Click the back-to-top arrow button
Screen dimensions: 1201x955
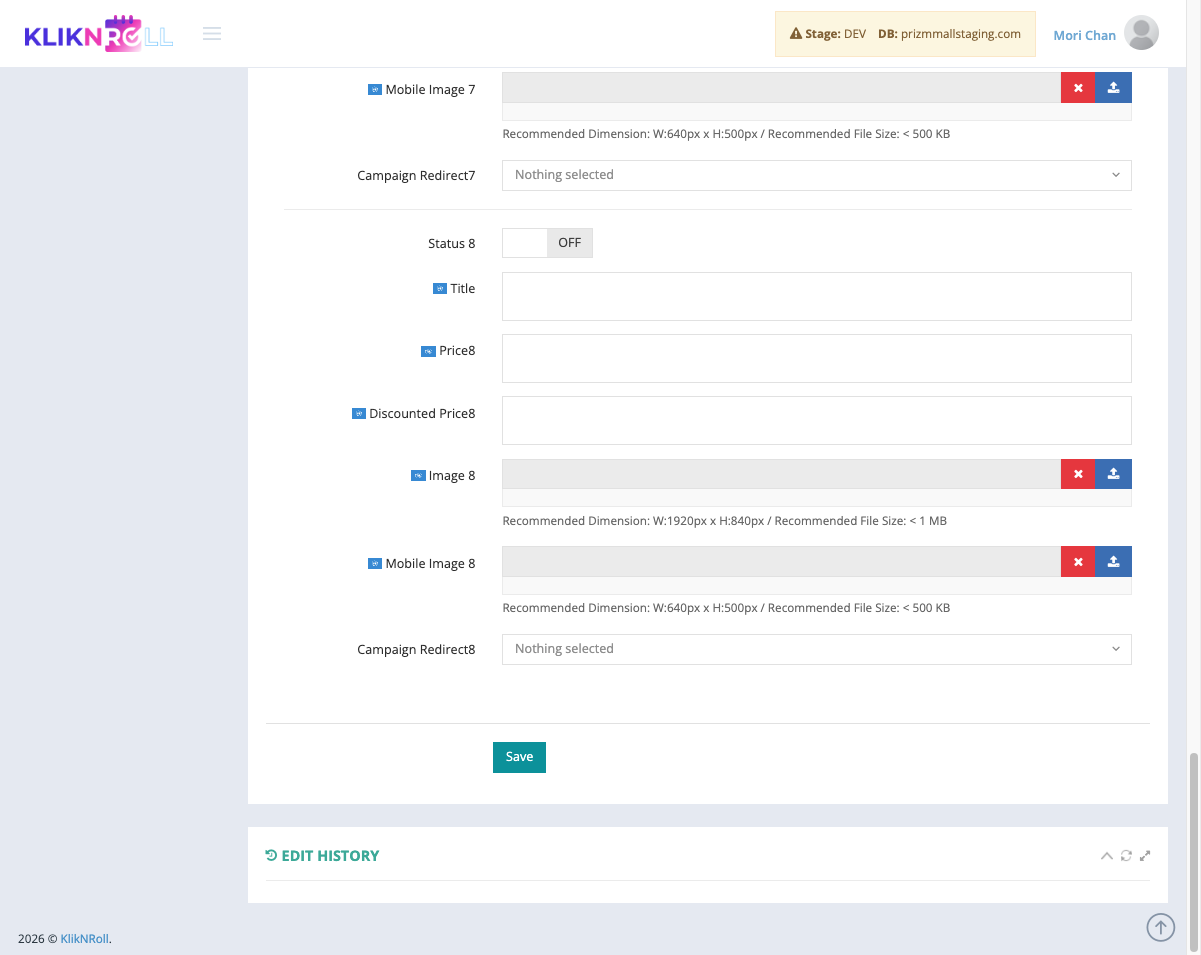click(1160, 927)
